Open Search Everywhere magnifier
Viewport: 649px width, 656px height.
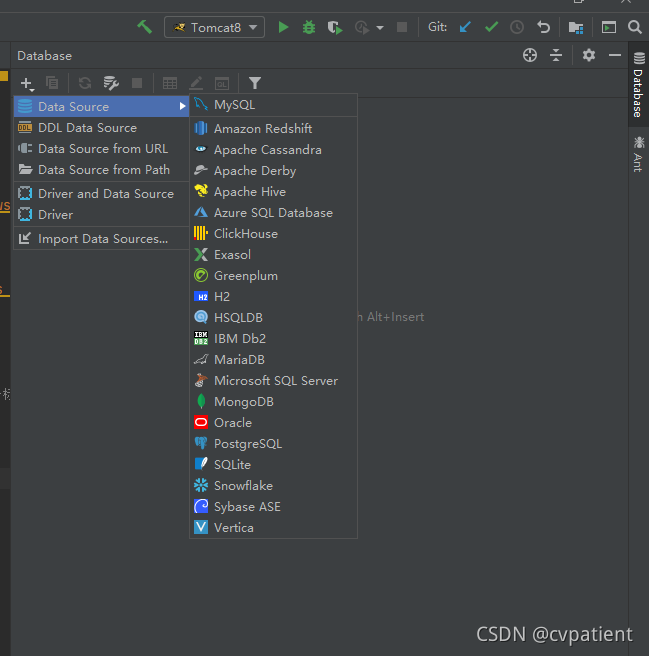click(x=635, y=28)
